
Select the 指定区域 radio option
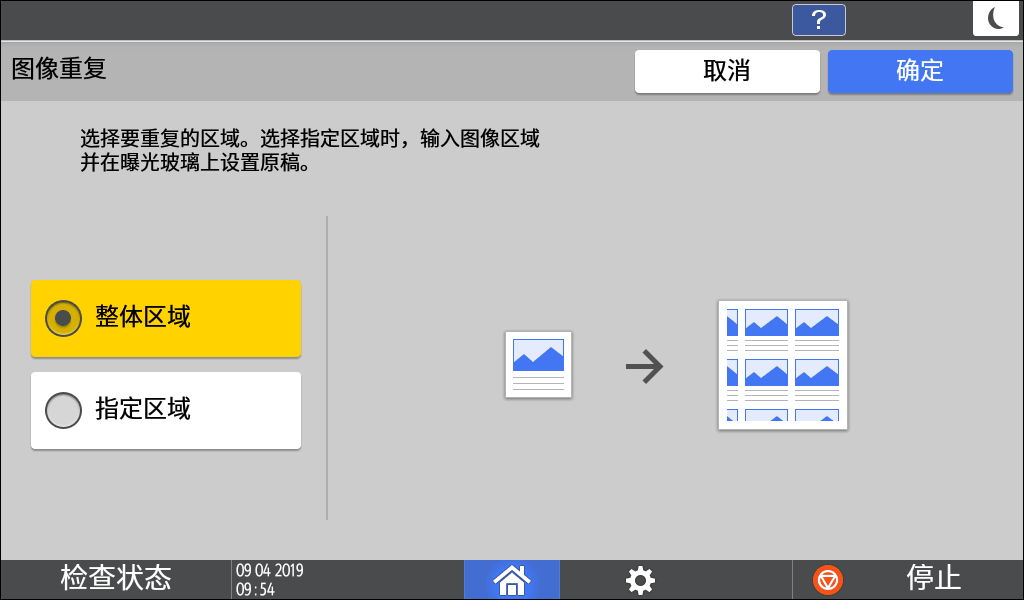[x=165, y=410]
